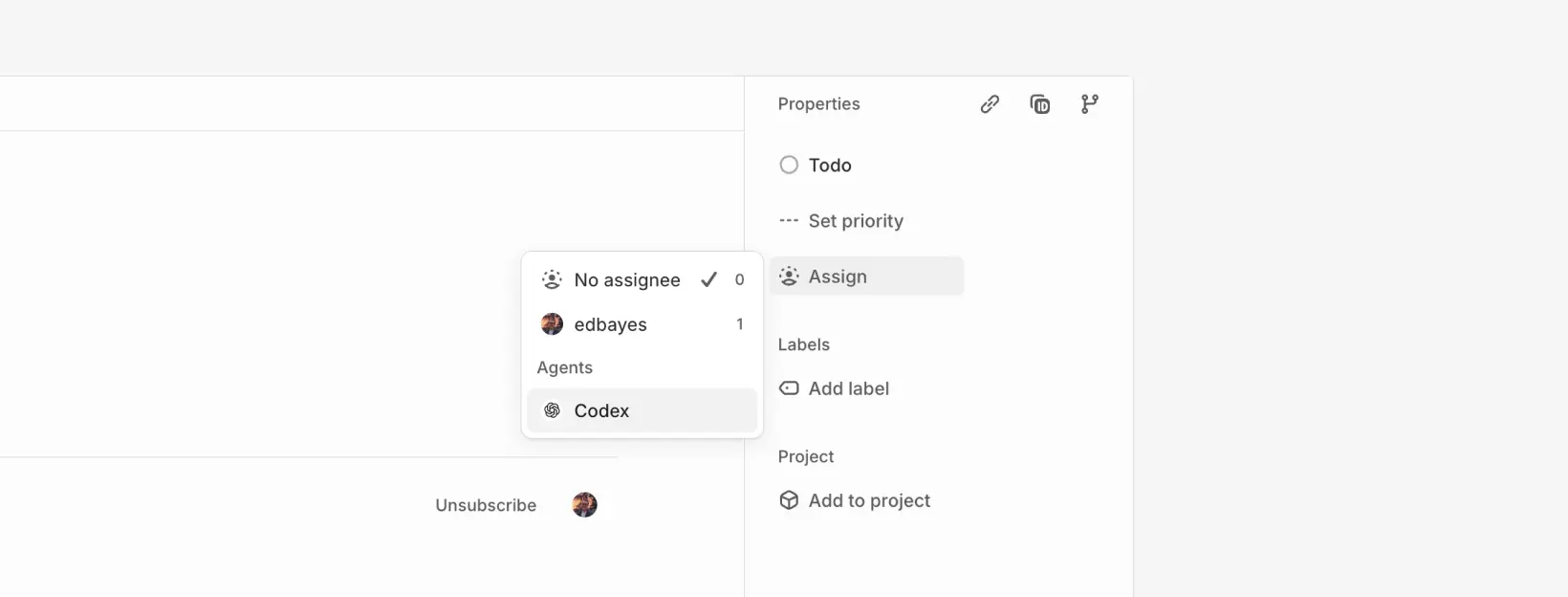Copy the issue link using the chain icon
Screen dimensions: 1568x597
click(990, 103)
